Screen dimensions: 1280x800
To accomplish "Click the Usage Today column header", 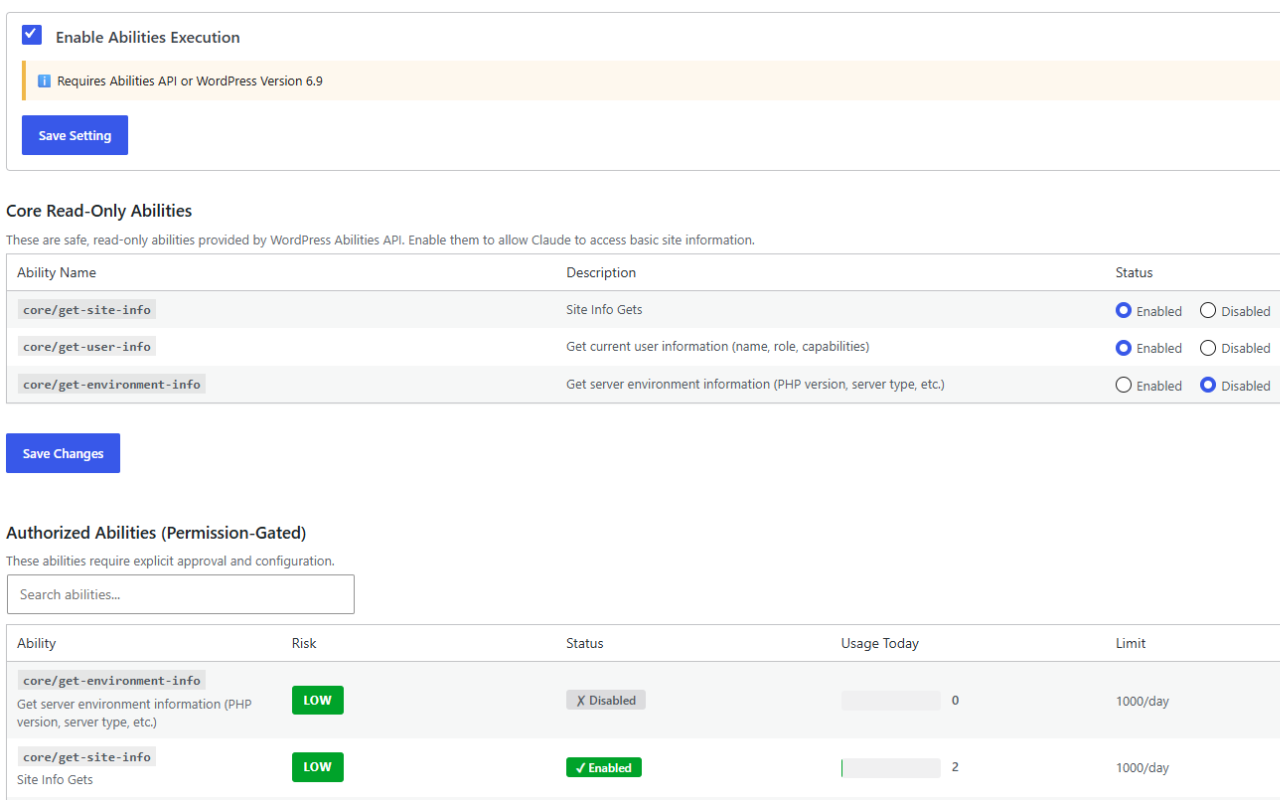I will click(879, 643).
